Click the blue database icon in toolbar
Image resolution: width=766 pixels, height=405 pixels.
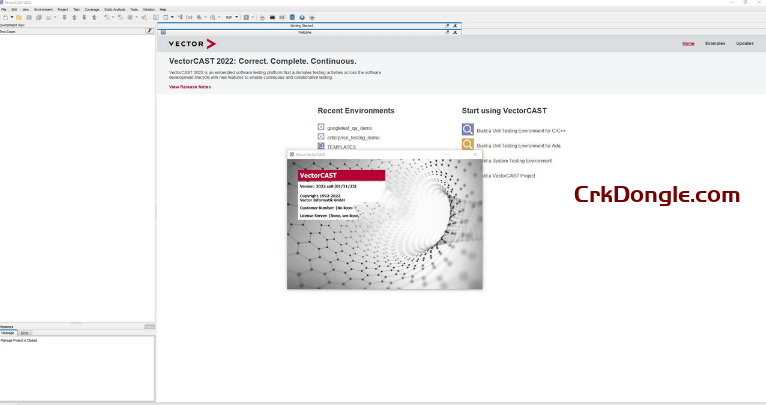click(x=292, y=17)
